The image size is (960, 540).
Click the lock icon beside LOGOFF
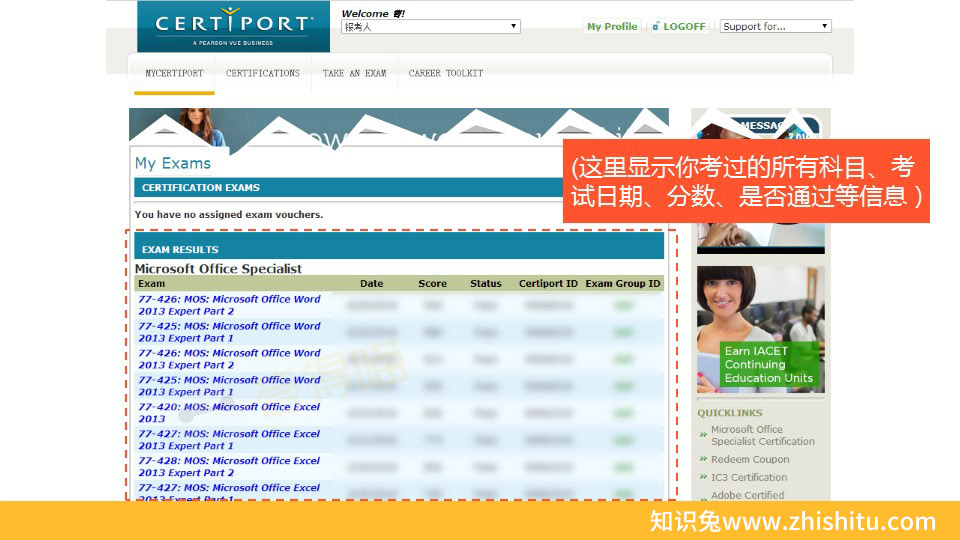pyautogui.click(x=656, y=26)
